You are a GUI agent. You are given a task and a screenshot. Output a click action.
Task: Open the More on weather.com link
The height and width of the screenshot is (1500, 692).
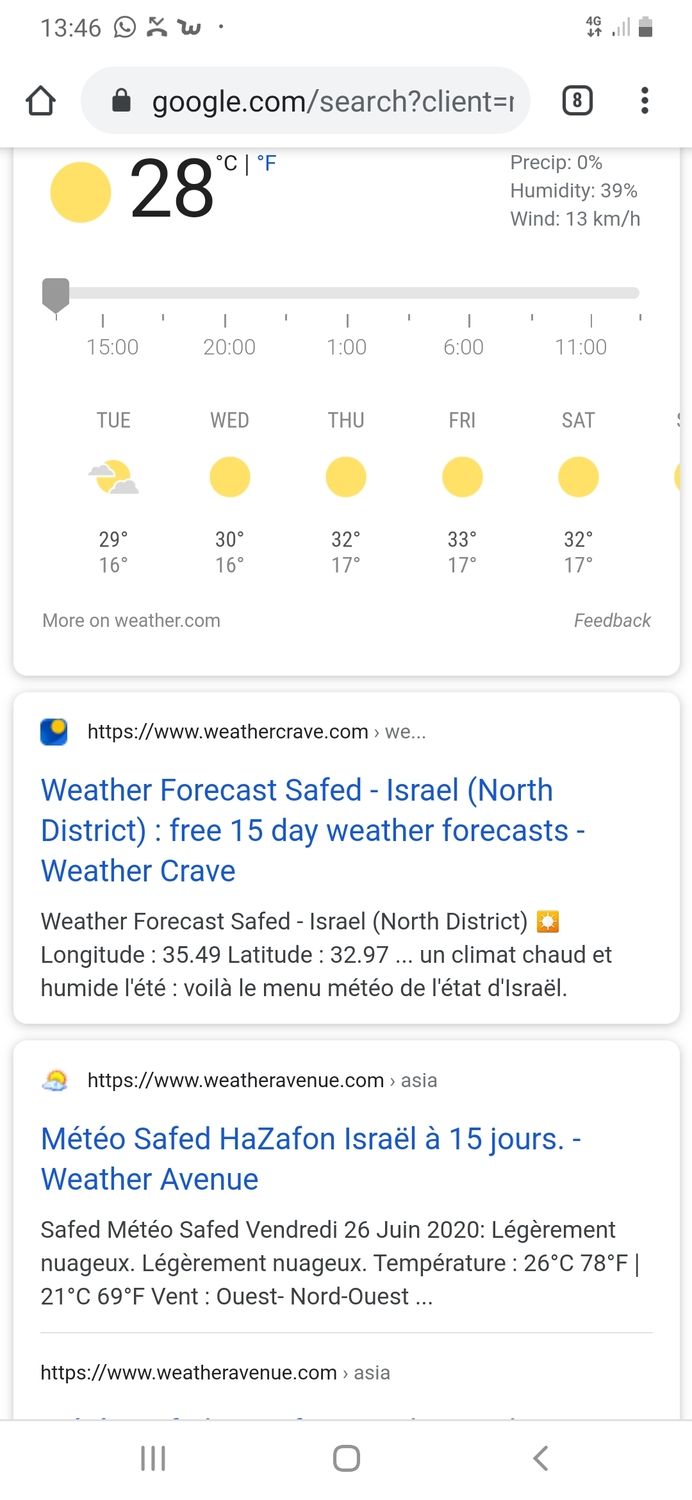131,621
